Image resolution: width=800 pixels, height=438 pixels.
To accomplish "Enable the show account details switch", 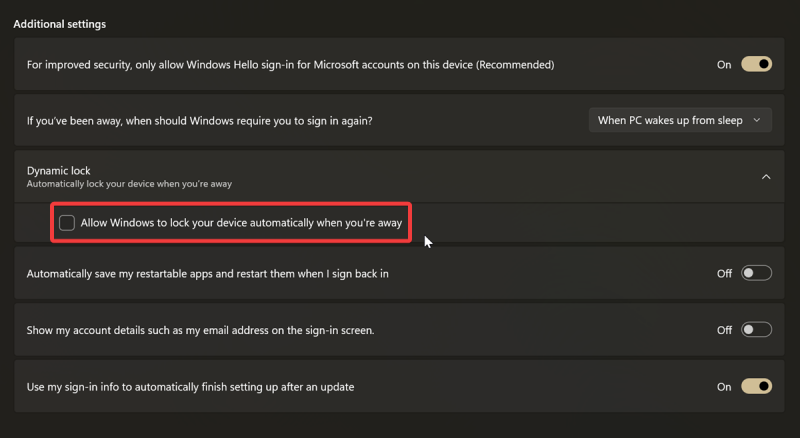I will tap(756, 330).
